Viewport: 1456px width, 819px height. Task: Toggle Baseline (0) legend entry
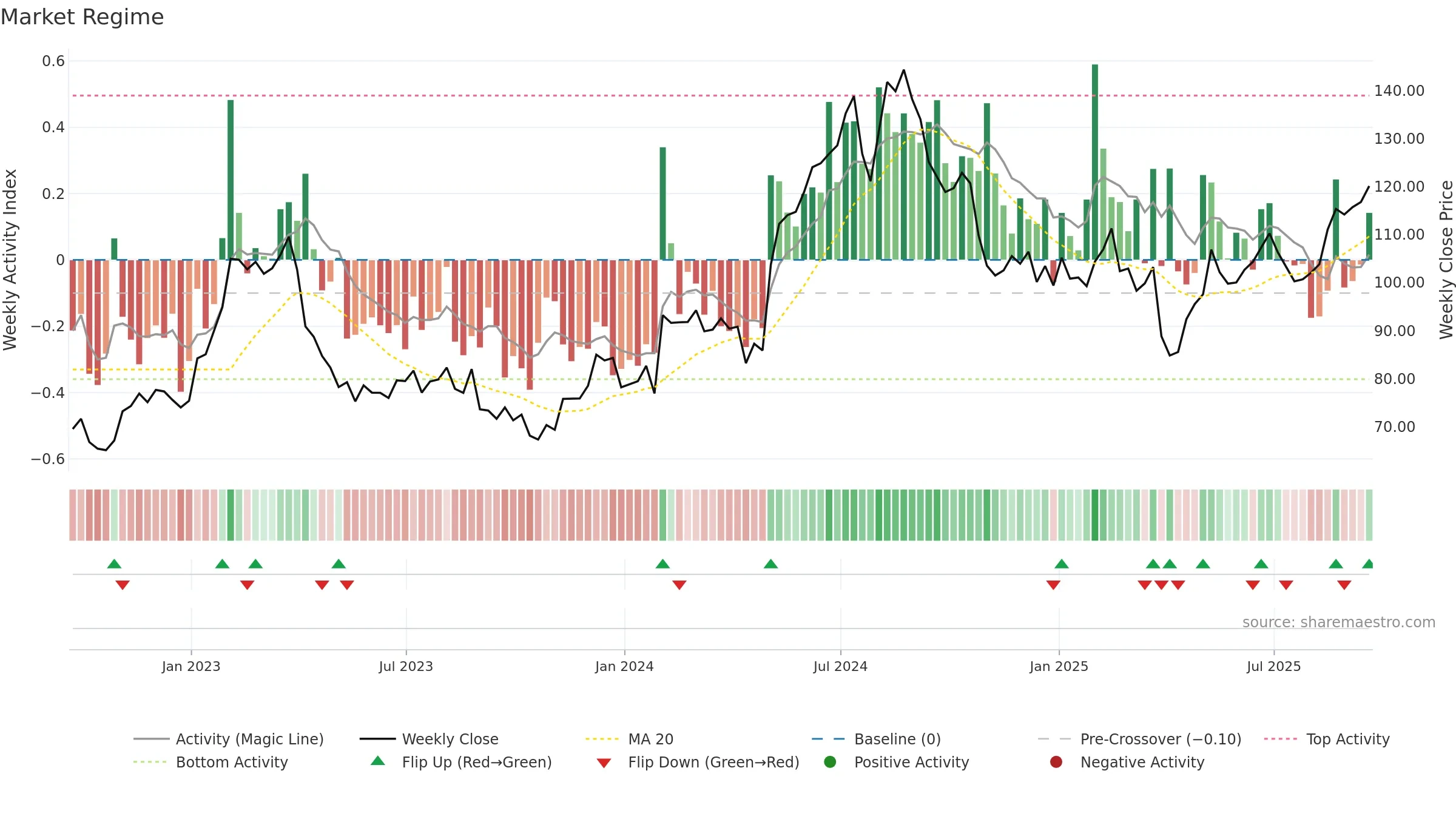coord(876,739)
